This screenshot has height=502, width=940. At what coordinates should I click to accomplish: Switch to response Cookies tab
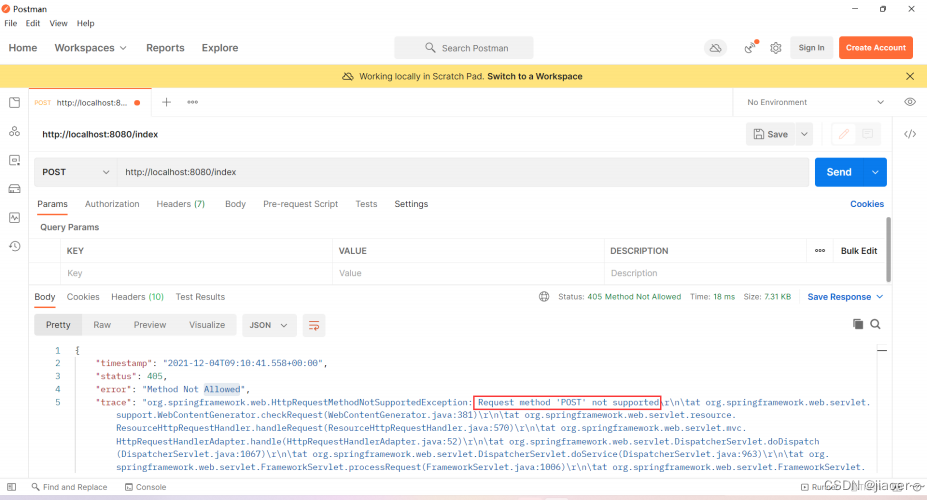(83, 297)
